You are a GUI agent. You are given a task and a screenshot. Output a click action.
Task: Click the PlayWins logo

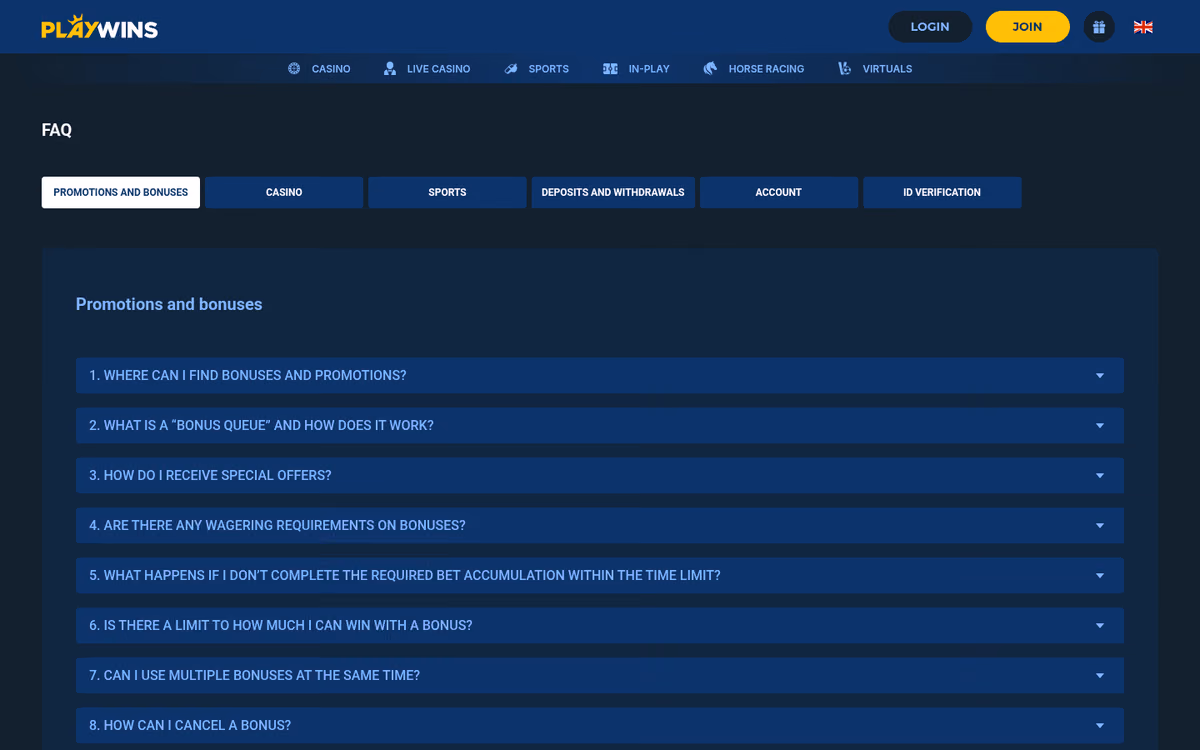tap(100, 27)
